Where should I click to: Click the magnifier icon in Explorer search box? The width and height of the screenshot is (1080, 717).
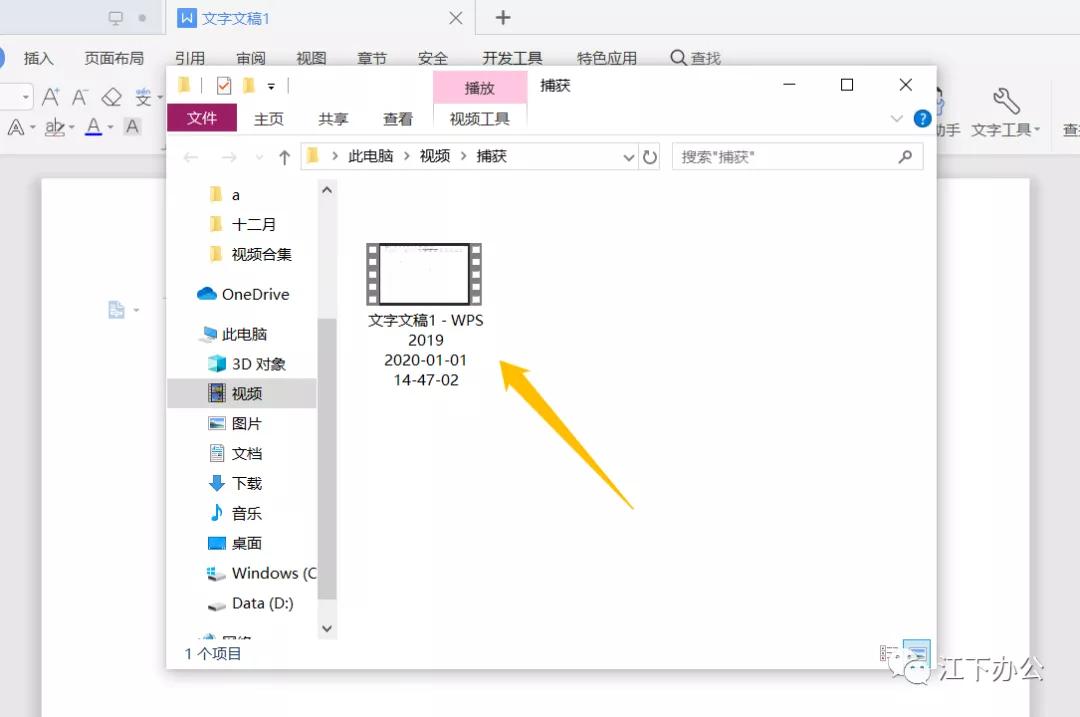[x=906, y=157]
